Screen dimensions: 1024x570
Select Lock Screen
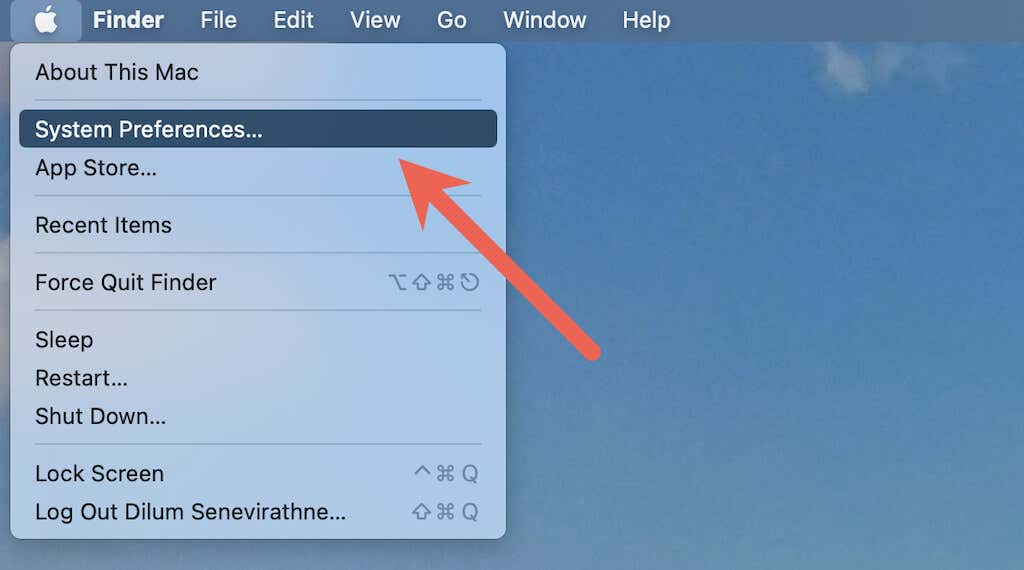tap(258, 473)
